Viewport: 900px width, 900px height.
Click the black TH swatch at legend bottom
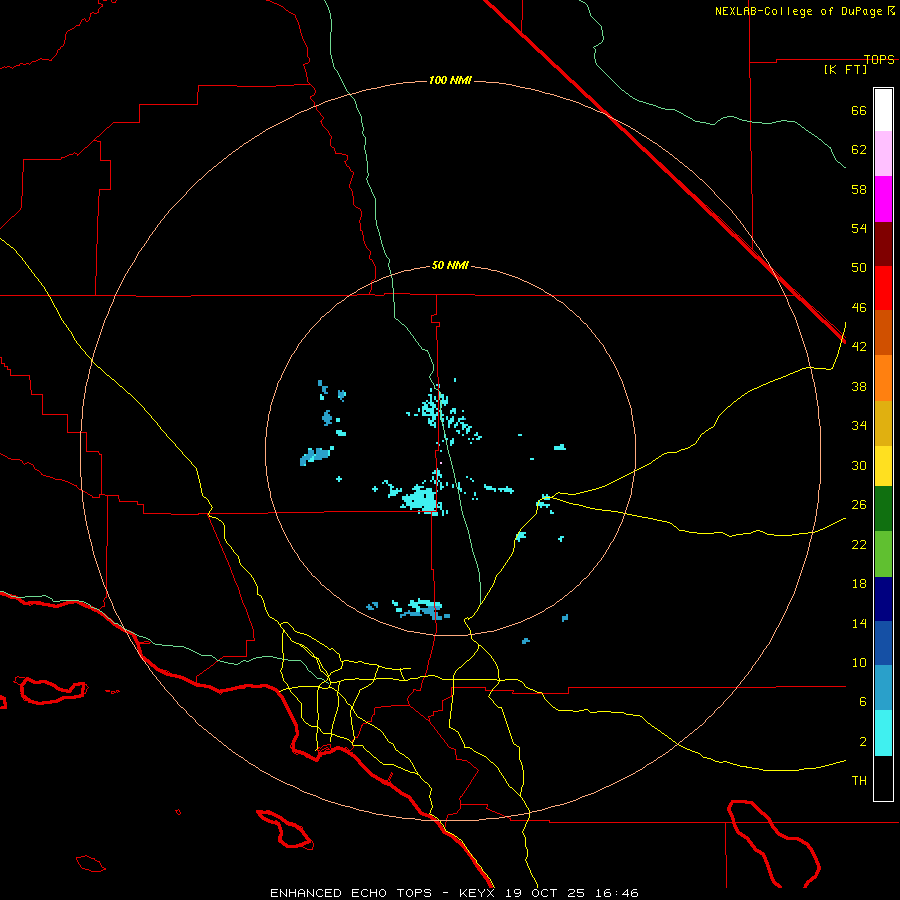[x=883, y=778]
